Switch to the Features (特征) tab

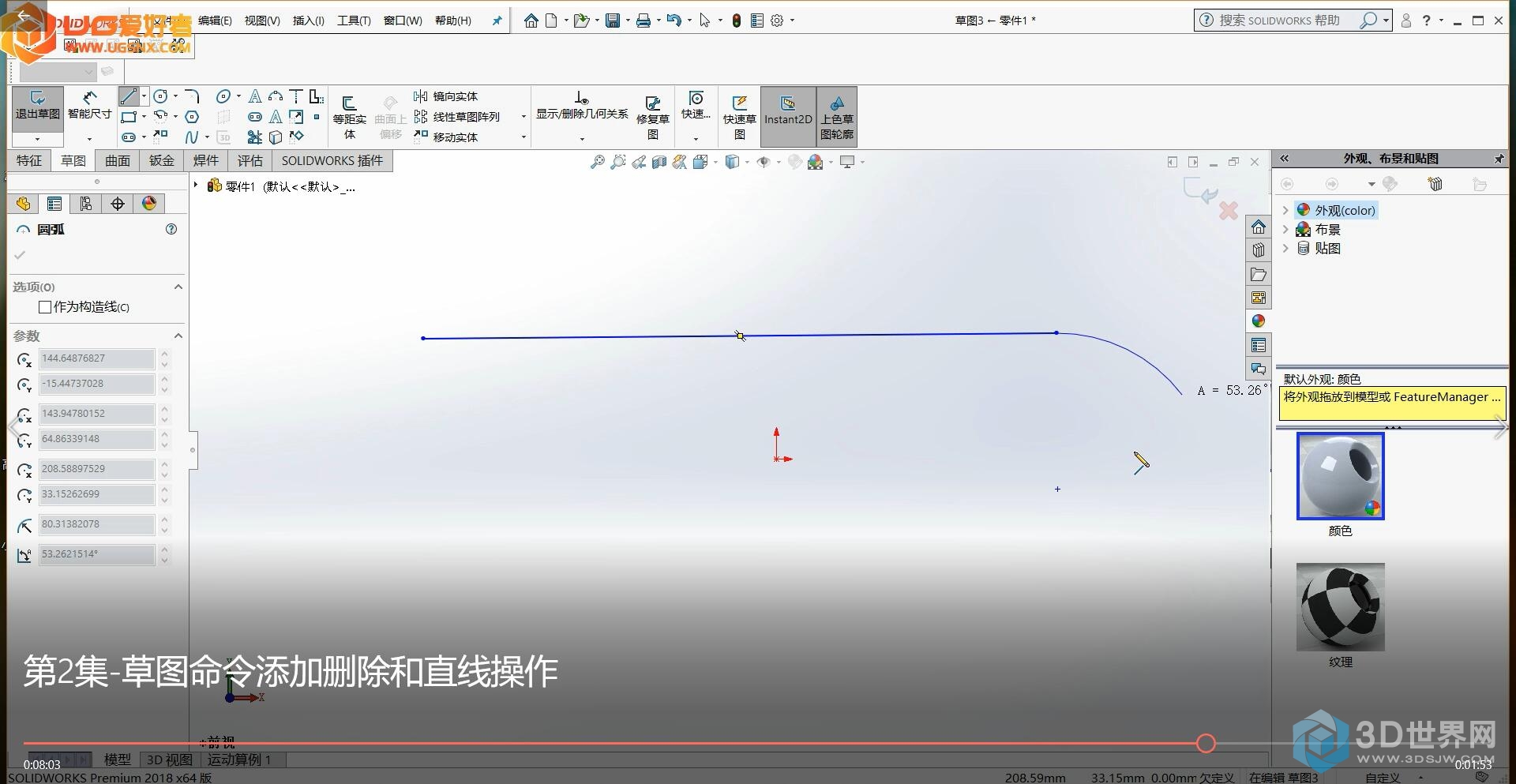click(x=29, y=160)
